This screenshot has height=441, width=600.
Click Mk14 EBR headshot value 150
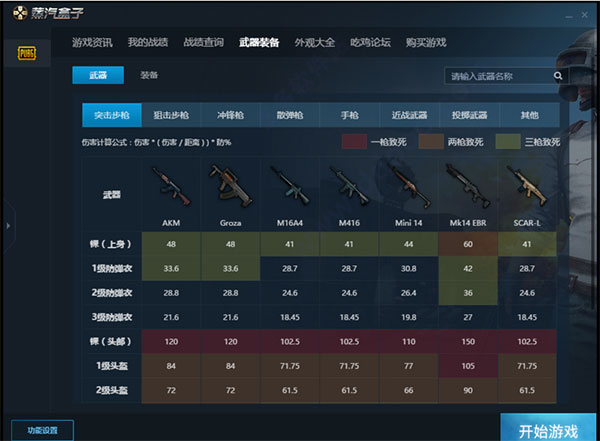pyautogui.click(x=468, y=341)
